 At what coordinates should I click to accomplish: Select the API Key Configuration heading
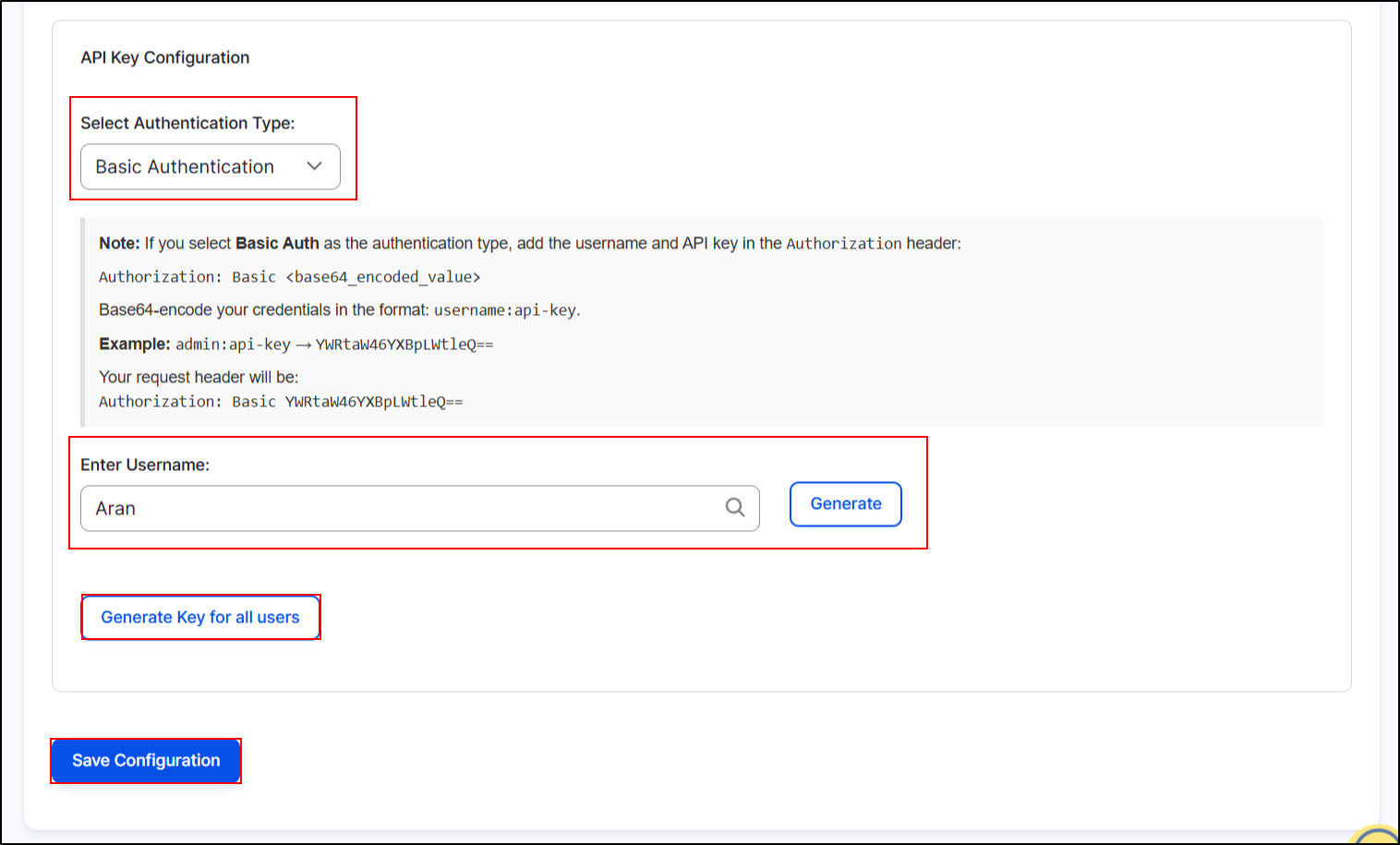[163, 57]
